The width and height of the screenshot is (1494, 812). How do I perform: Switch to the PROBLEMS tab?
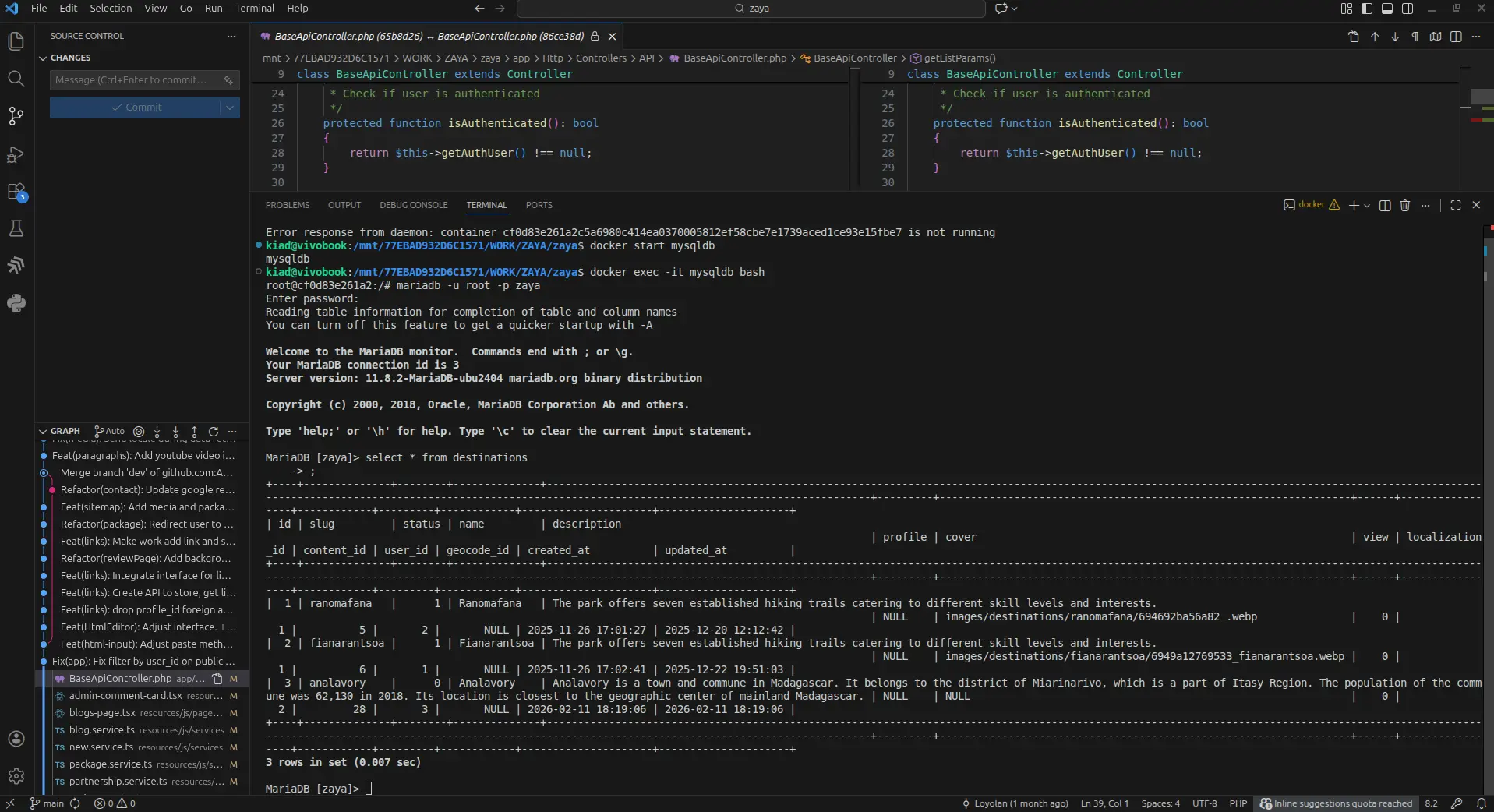[287, 205]
